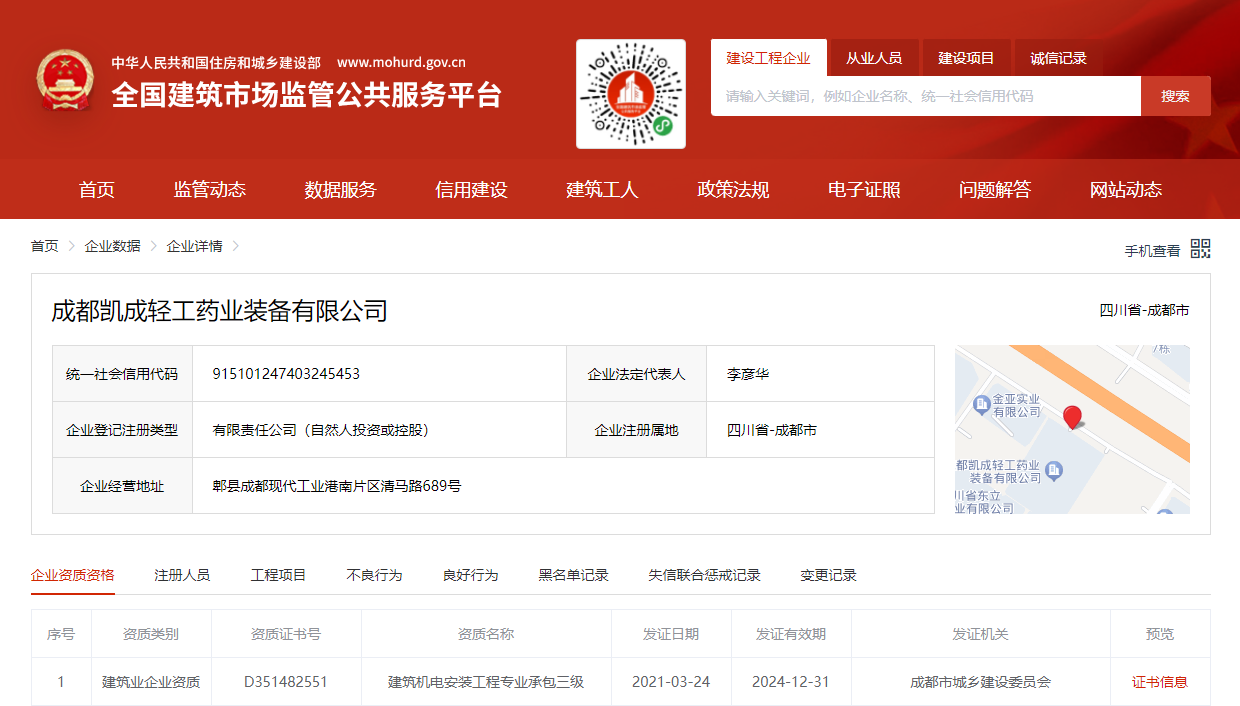
Task: Click the red location pin on map
Action: point(1072,417)
